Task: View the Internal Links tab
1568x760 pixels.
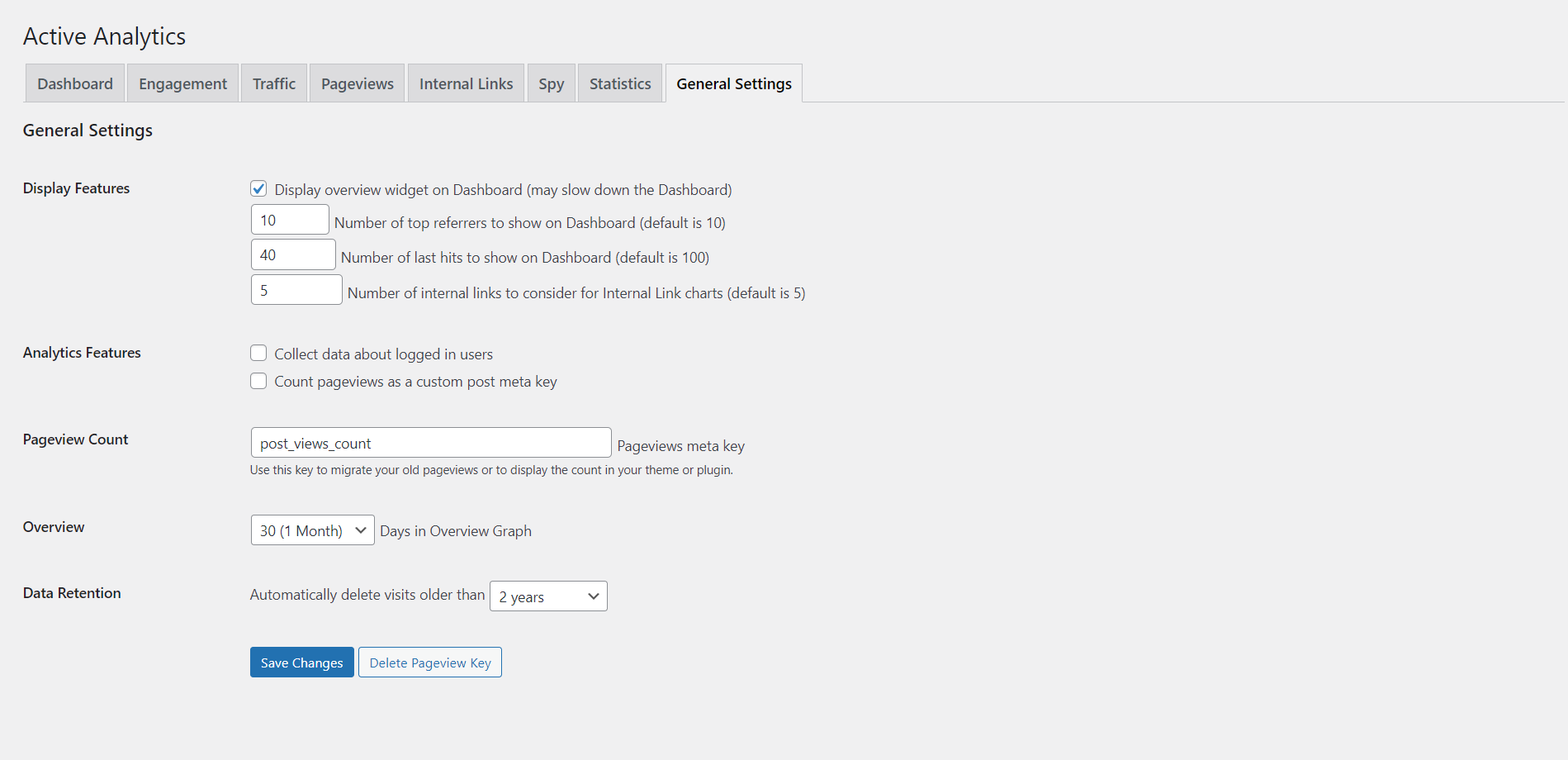Action: 466,83
